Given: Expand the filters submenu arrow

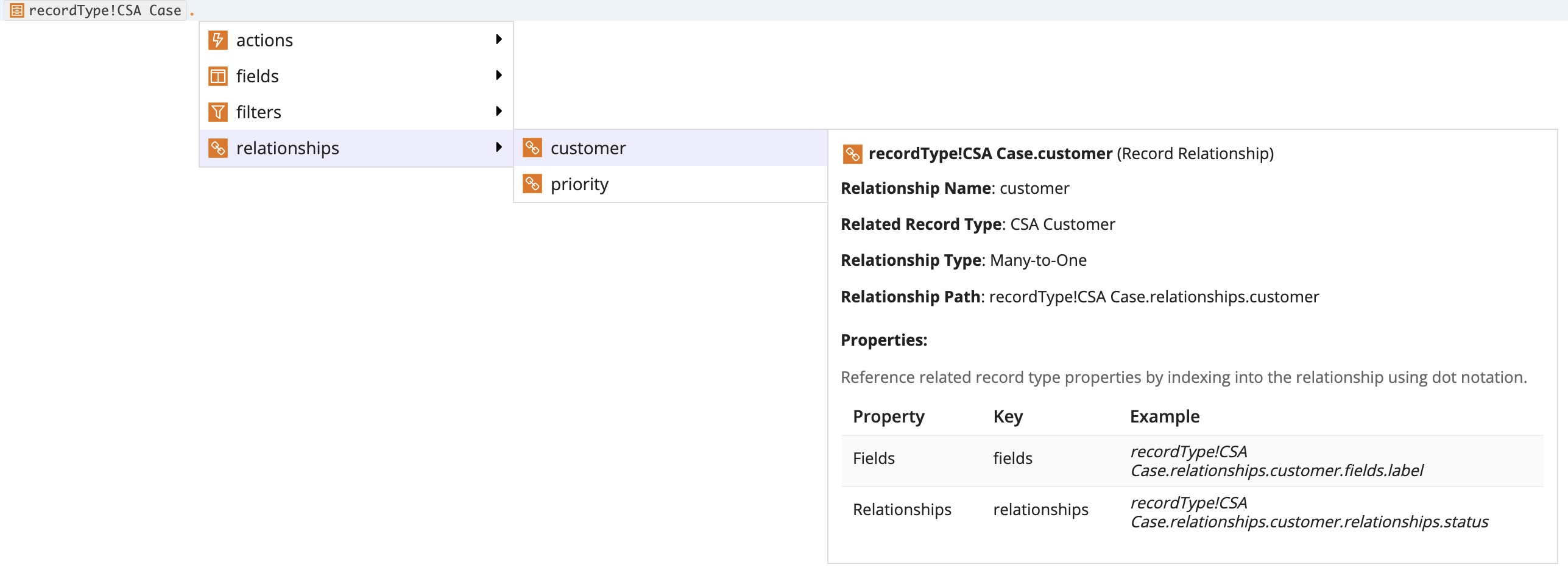Looking at the screenshot, I should (x=499, y=112).
